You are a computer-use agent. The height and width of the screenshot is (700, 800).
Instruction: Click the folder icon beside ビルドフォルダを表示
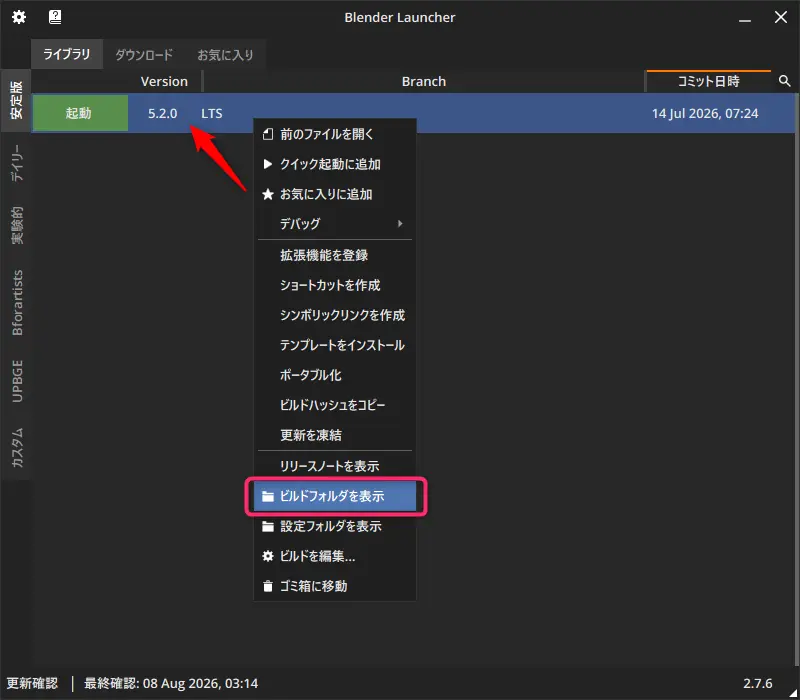click(267, 496)
